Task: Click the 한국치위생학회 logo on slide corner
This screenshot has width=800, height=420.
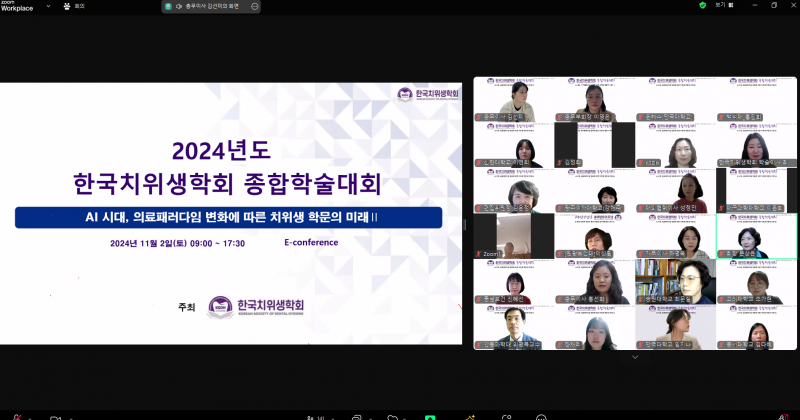Action: click(429, 95)
